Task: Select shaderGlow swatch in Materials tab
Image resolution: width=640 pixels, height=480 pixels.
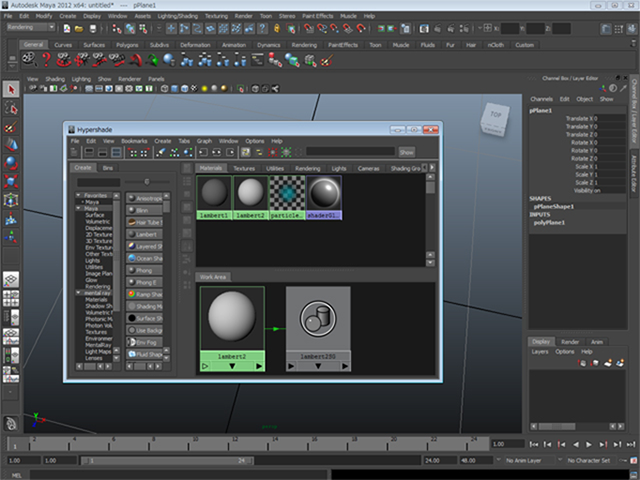Action: [324, 197]
